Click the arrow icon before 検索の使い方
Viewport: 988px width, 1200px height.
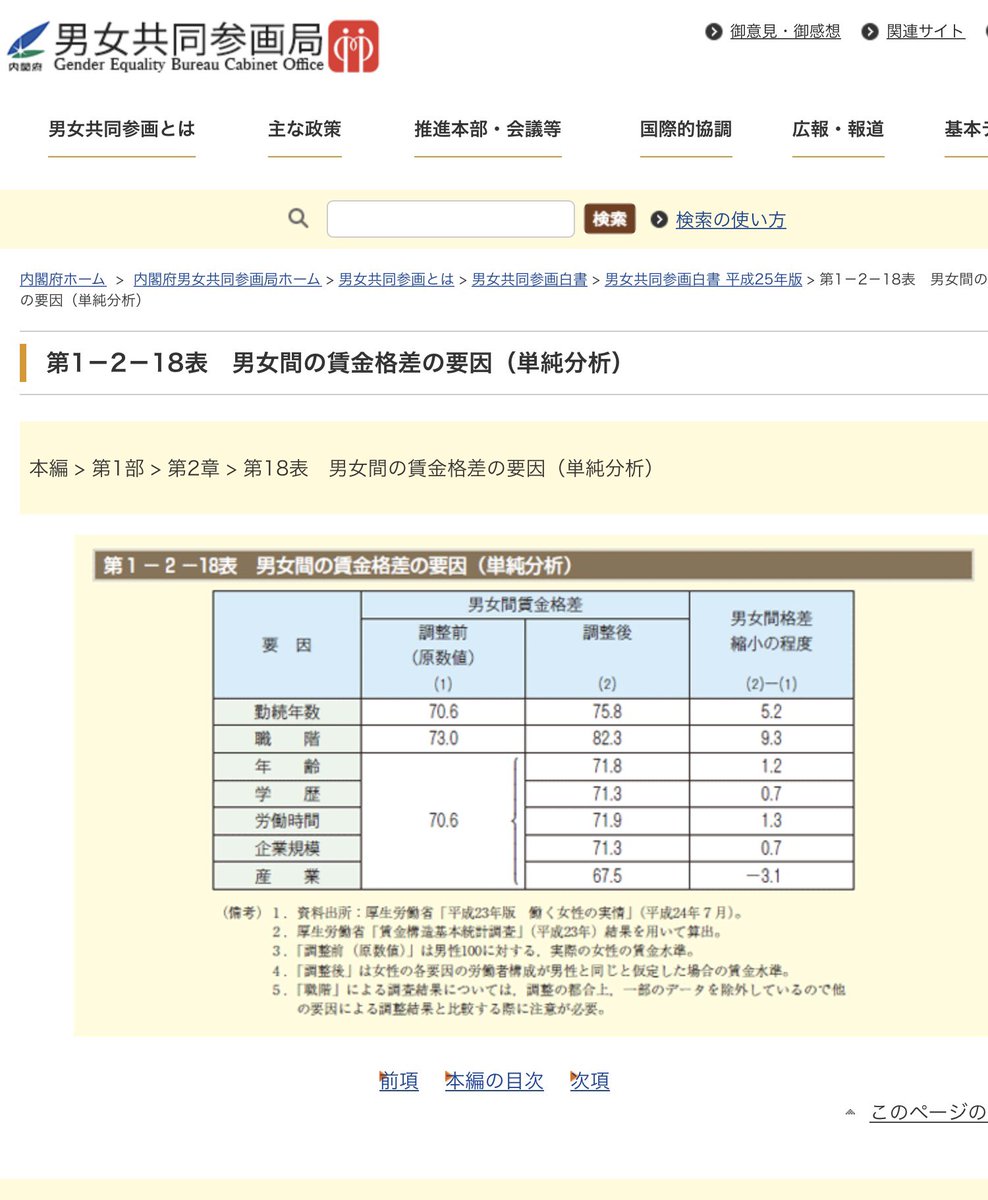[659, 219]
